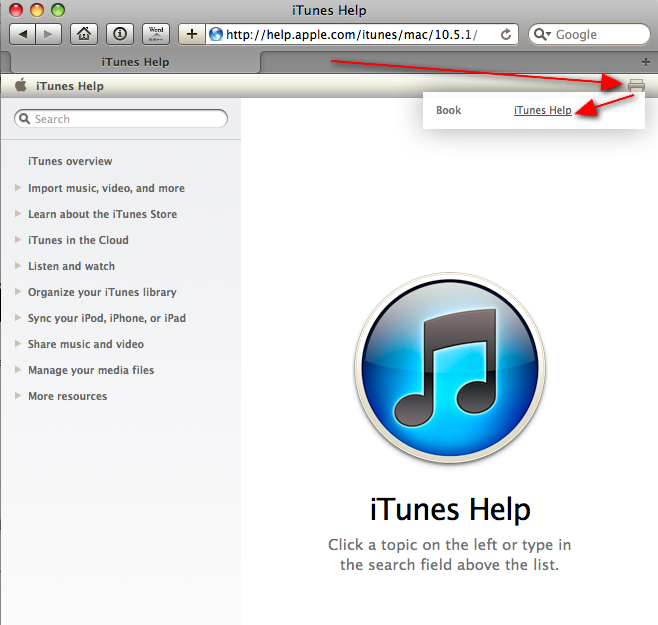The image size is (658, 625).
Task: Expand the More resources topic
Action: 18,396
